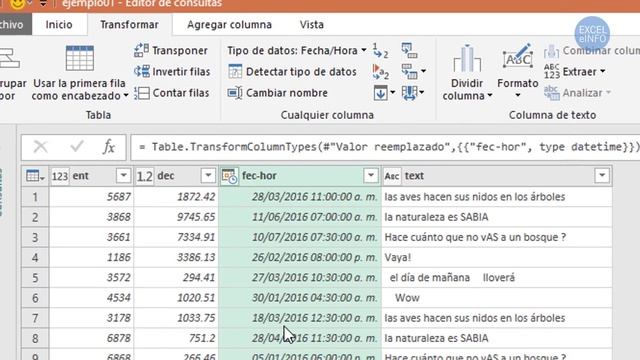Click cell 10/07/2016 07:30:00 a. m.
The width and height of the screenshot is (640, 360).
300,237
